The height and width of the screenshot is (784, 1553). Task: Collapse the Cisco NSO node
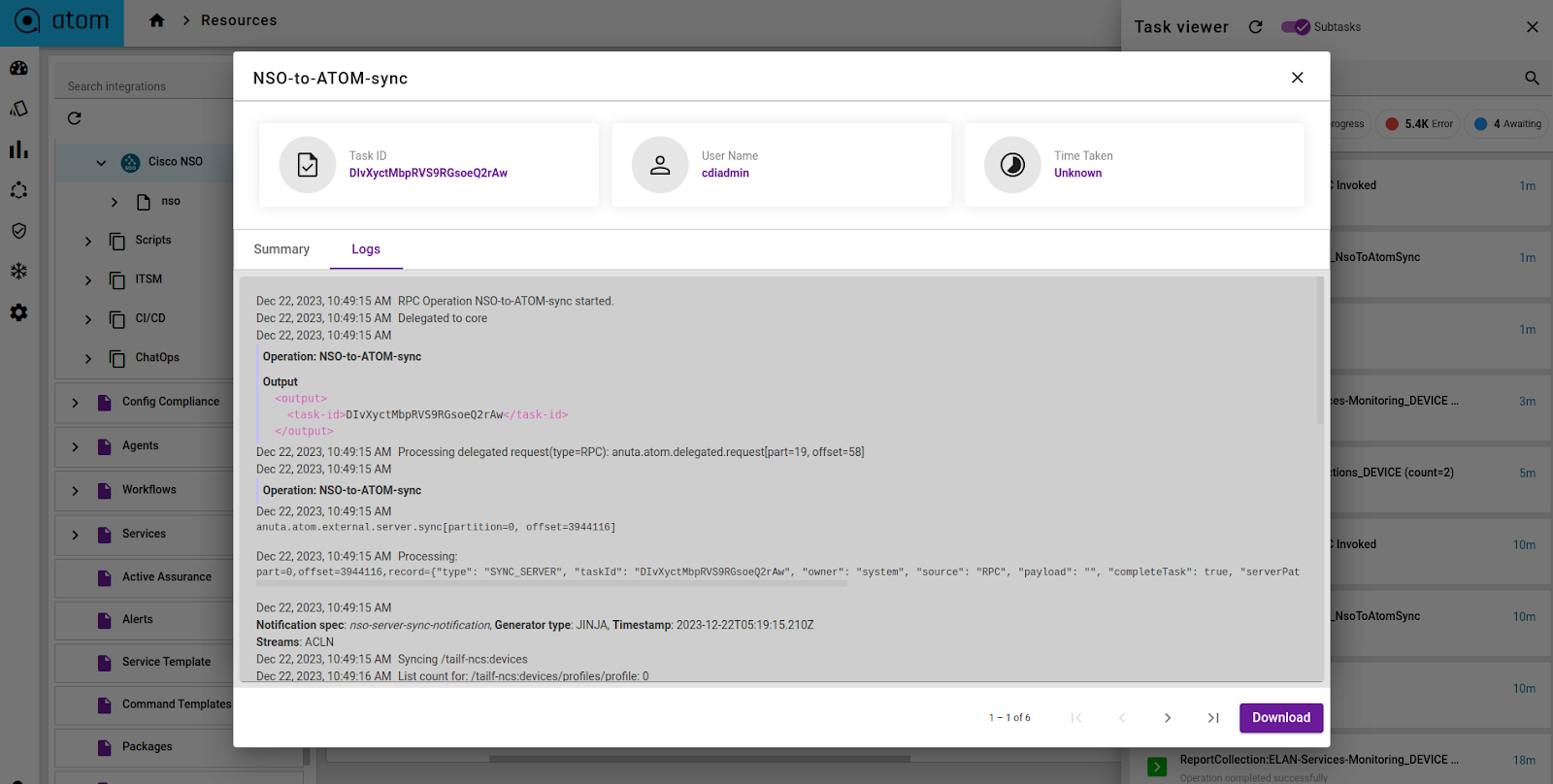(x=101, y=163)
